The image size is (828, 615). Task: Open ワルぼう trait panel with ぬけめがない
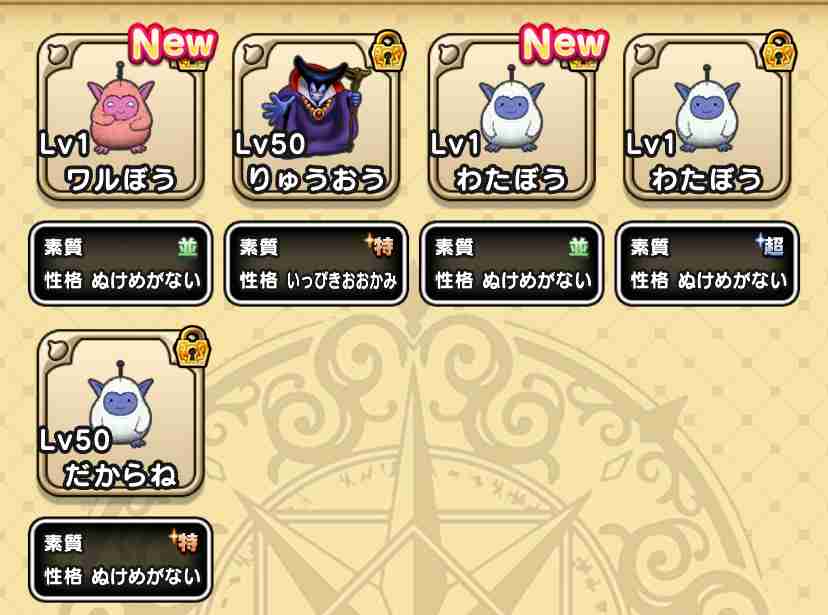pyautogui.click(x=121, y=264)
